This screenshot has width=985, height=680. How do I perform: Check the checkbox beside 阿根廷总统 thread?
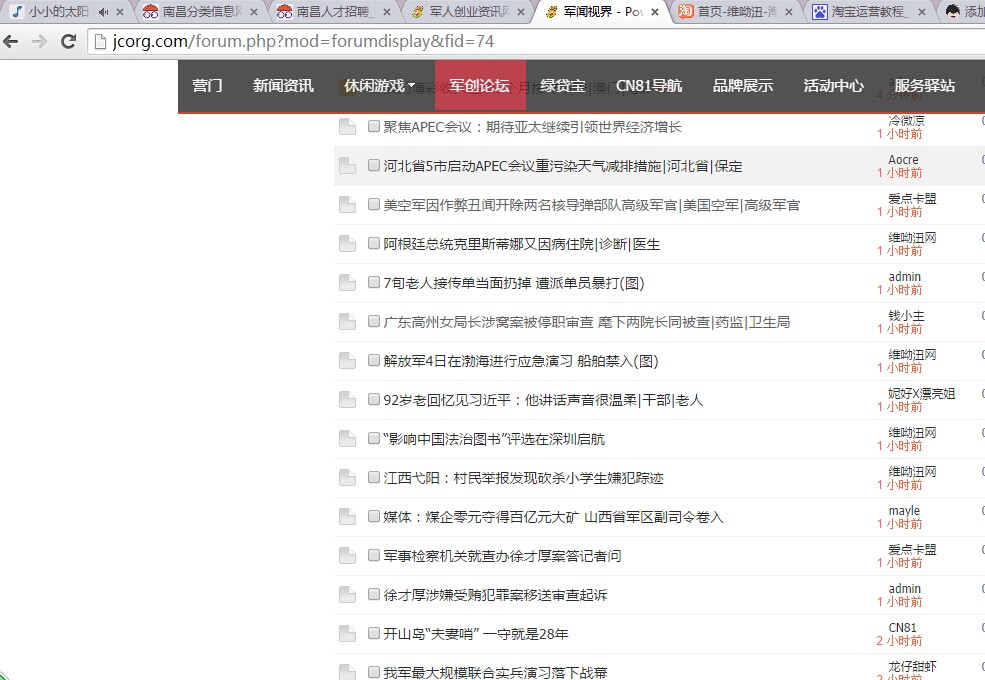(373, 244)
